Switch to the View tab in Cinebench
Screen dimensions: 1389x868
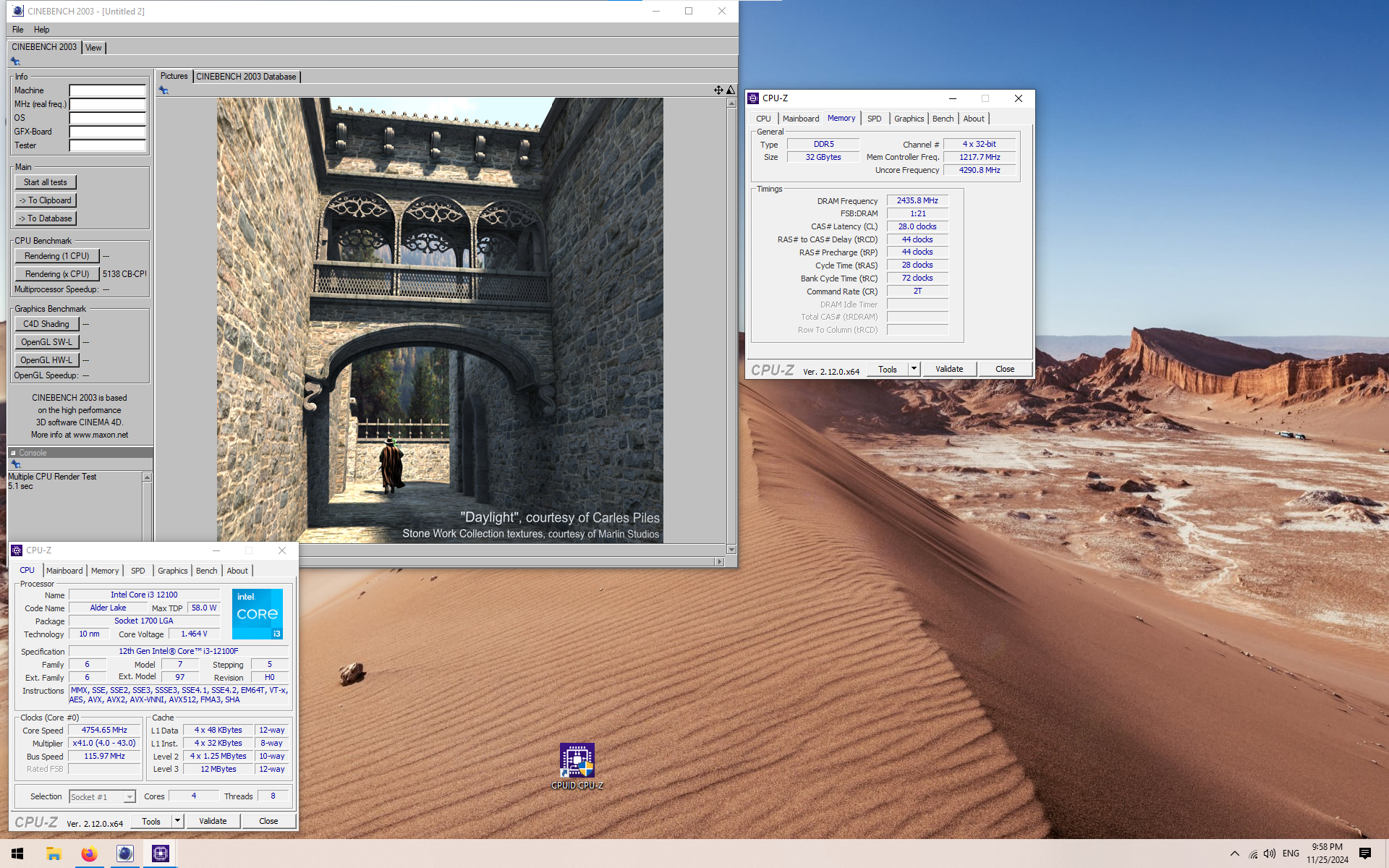[93, 48]
